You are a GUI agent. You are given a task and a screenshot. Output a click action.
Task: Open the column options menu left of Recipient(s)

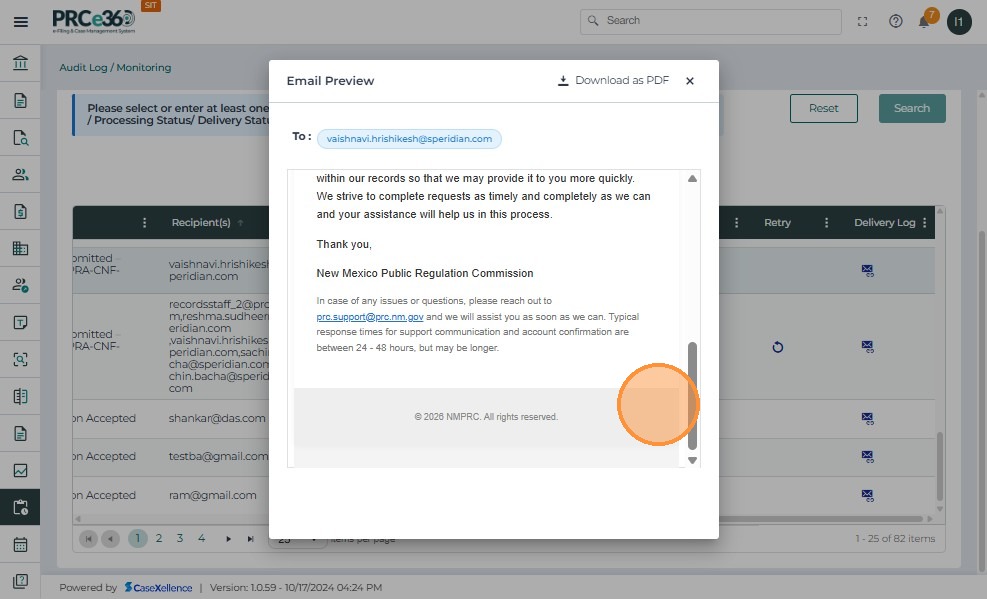pyautogui.click(x=144, y=222)
